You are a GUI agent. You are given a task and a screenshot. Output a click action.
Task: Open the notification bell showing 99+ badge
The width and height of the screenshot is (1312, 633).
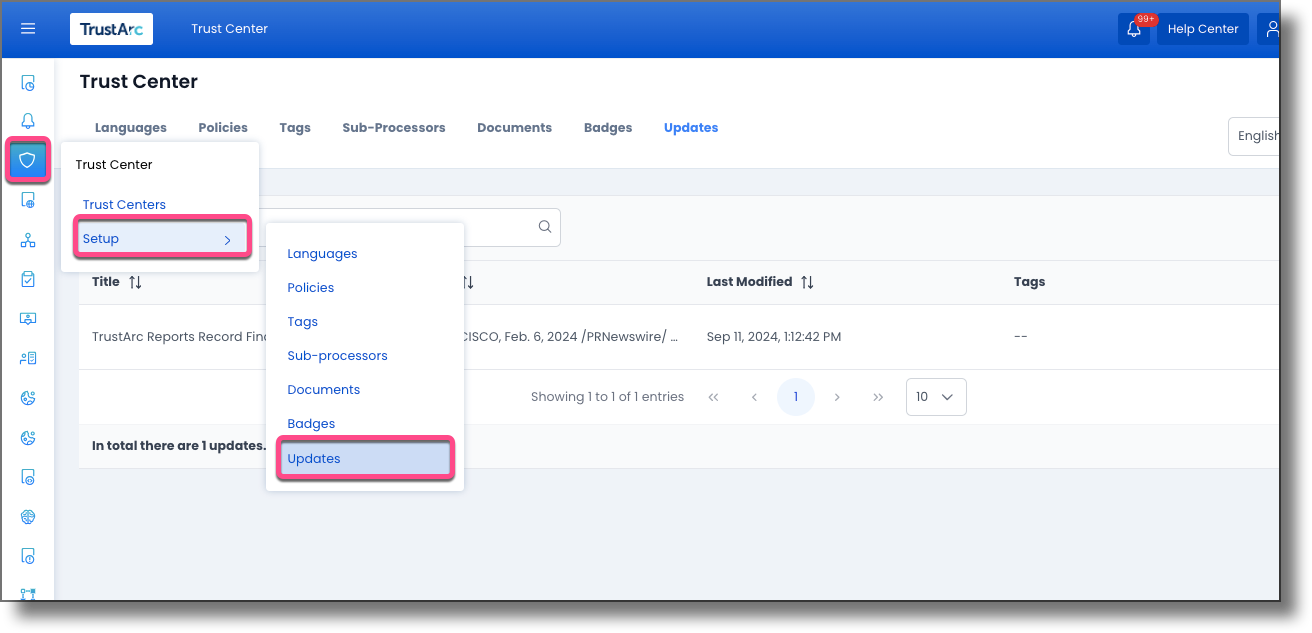click(1134, 31)
